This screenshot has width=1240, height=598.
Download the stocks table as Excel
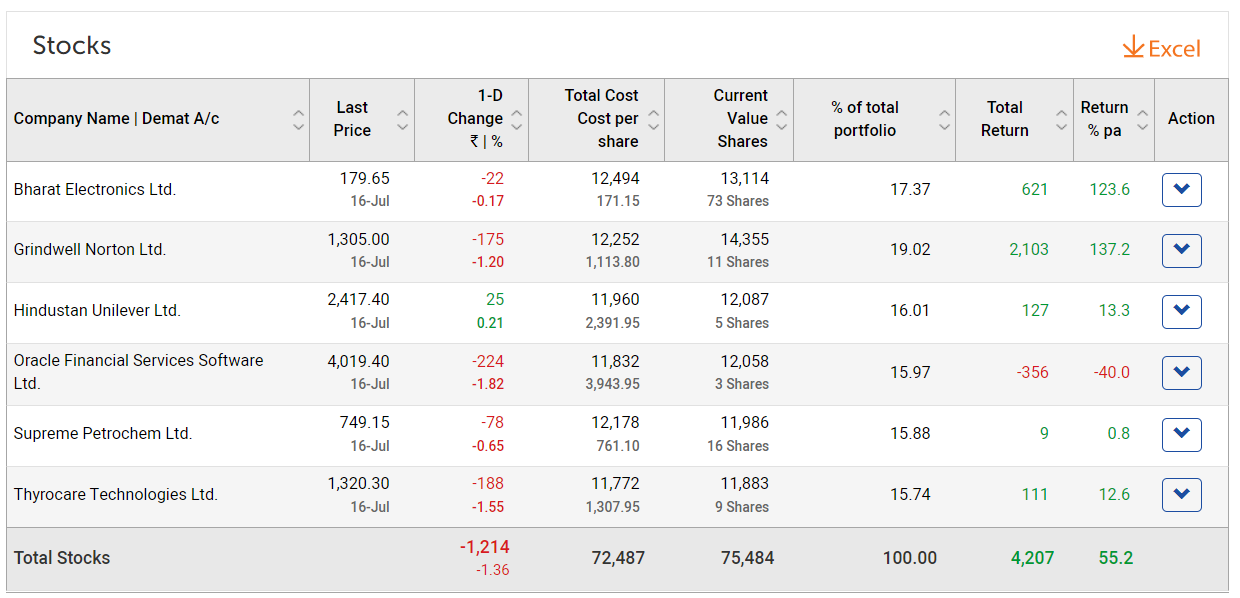[x=1161, y=48]
